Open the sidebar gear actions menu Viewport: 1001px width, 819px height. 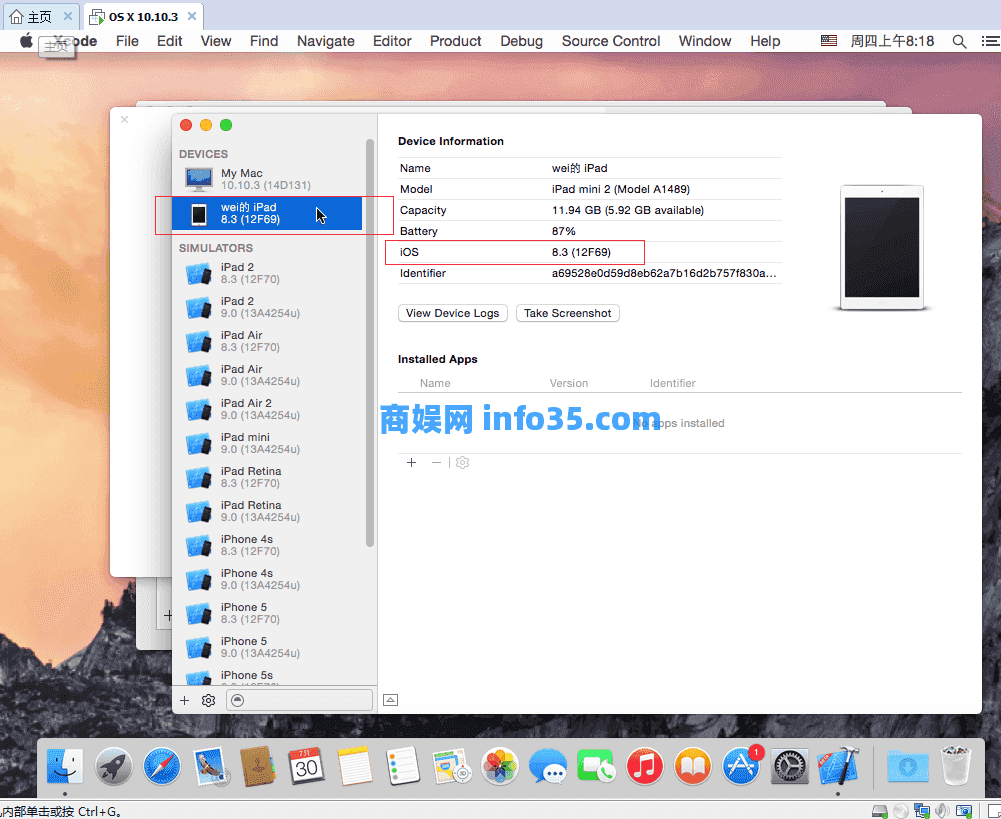click(208, 700)
